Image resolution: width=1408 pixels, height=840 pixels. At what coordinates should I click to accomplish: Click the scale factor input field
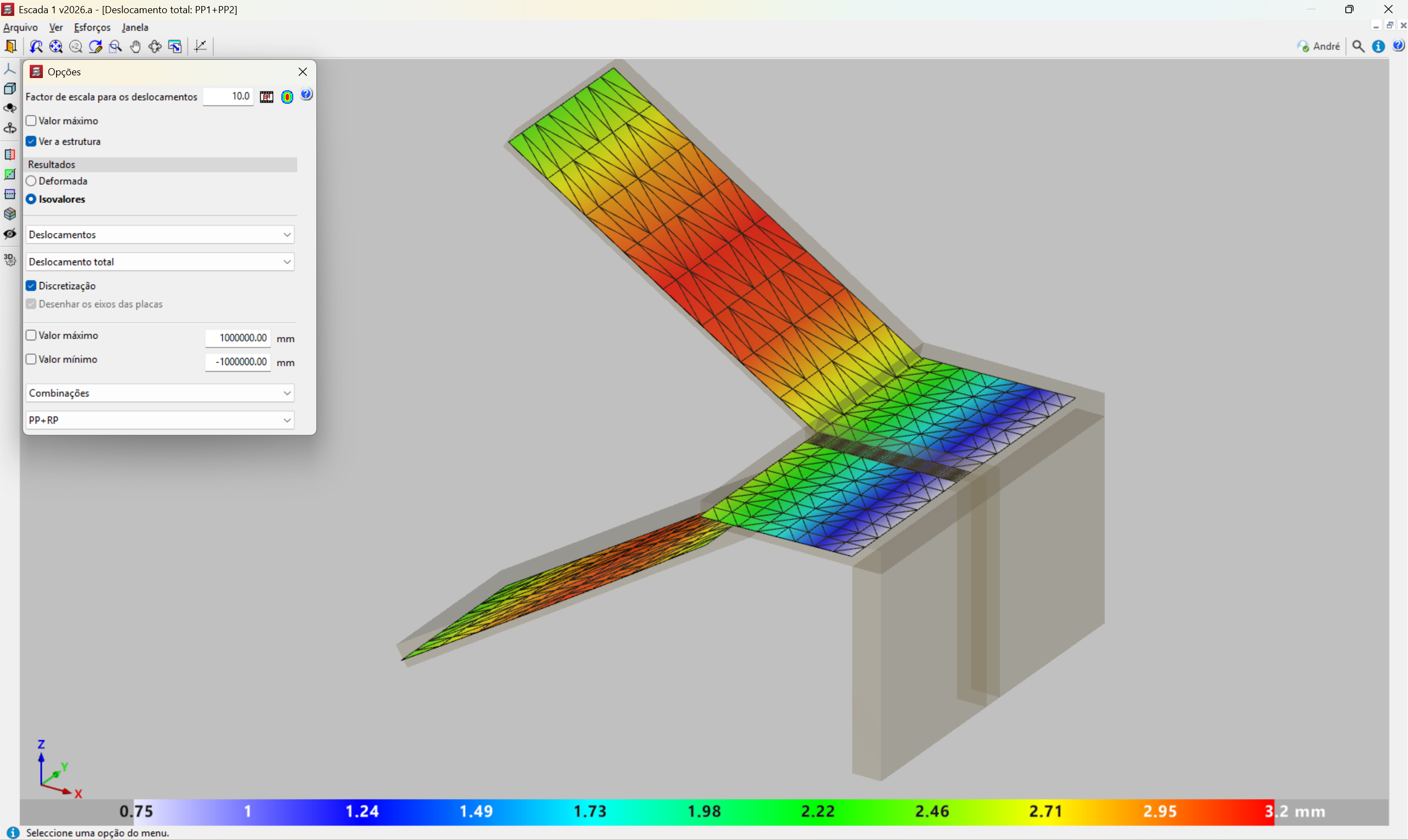[x=228, y=96]
